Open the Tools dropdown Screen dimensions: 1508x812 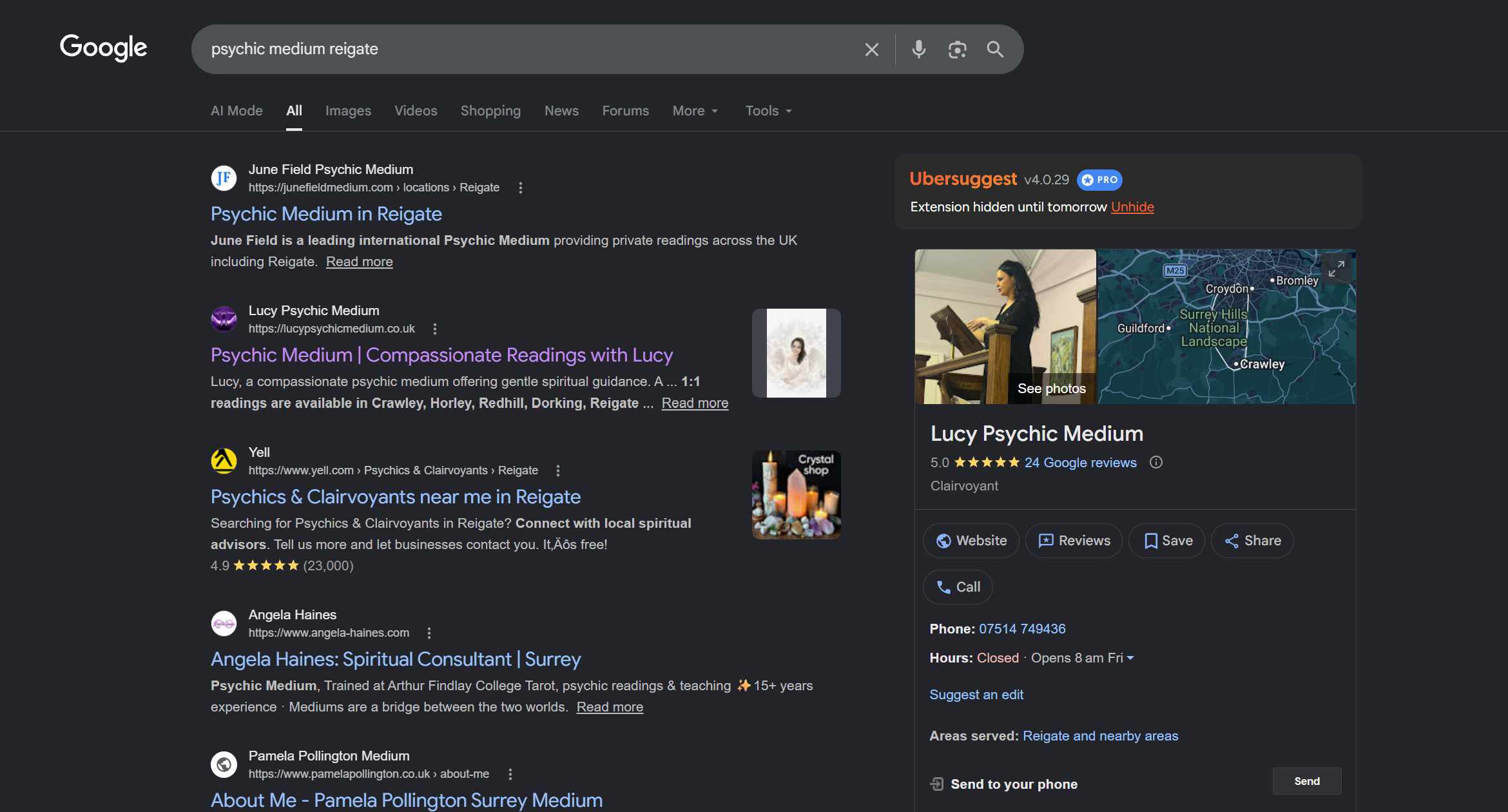[768, 111]
